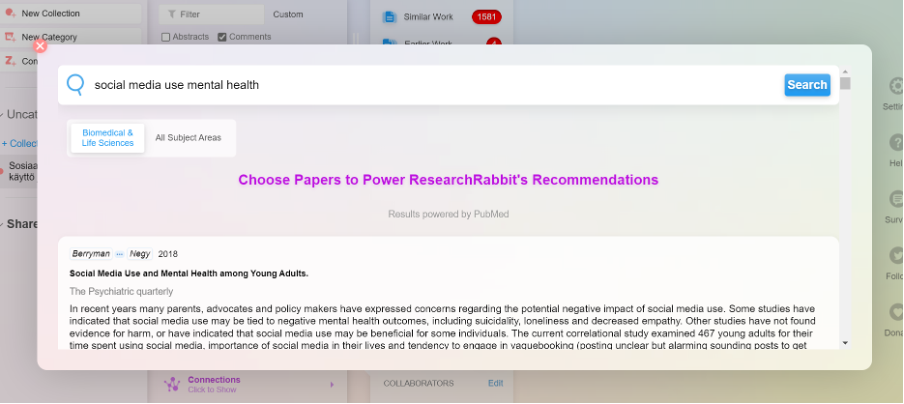Click Edit next to Collaborators
The height and width of the screenshot is (404, 904).
(x=495, y=383)
